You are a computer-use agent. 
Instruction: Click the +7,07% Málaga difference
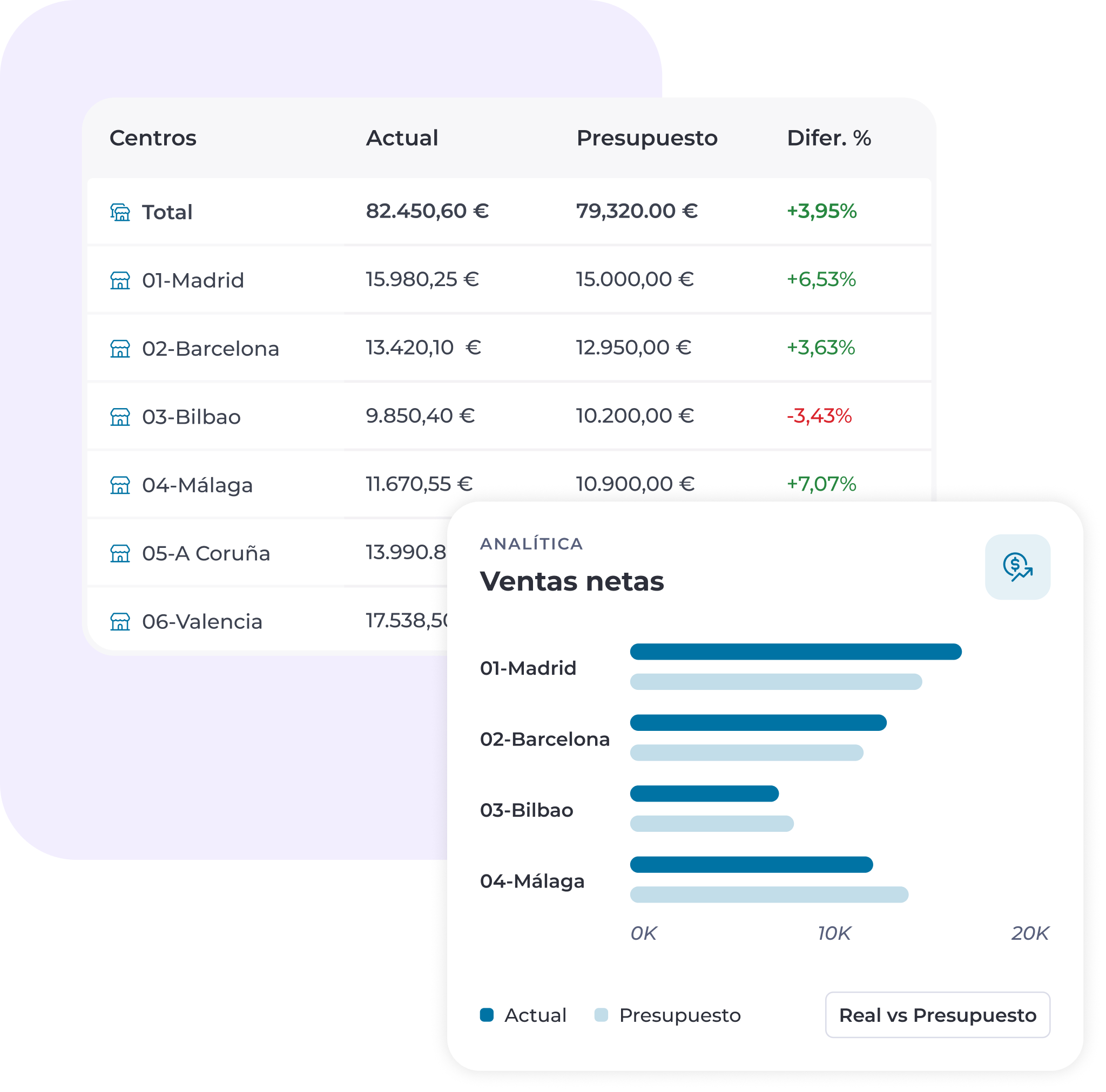coord(821,484)
